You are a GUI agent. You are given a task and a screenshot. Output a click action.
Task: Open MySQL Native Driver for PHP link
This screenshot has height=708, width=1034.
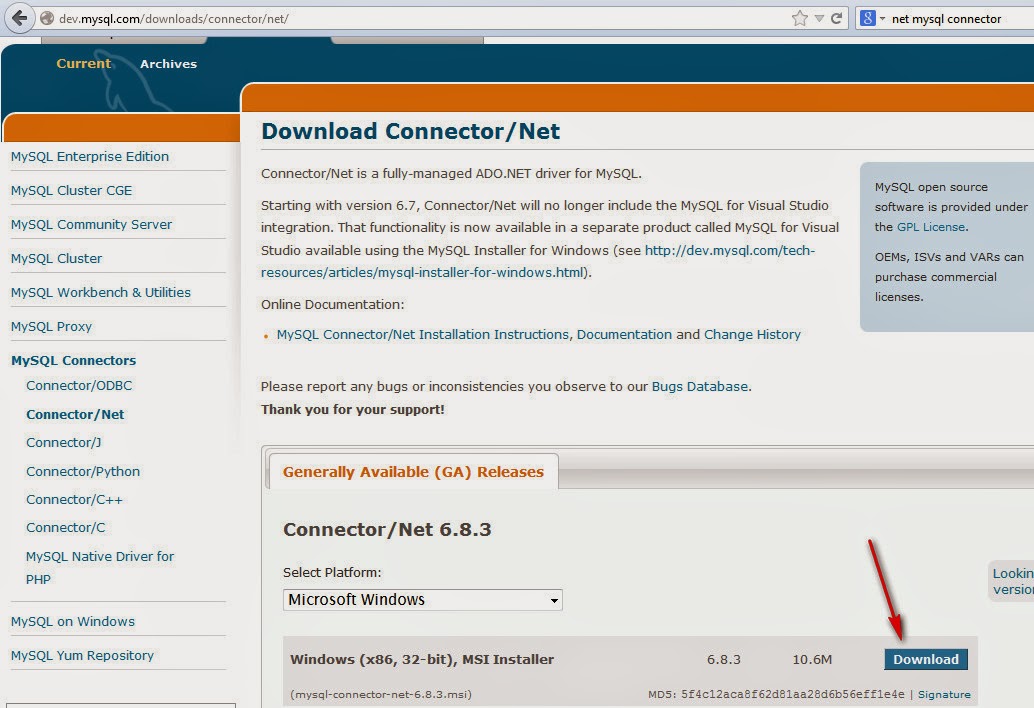click(100, 568)
